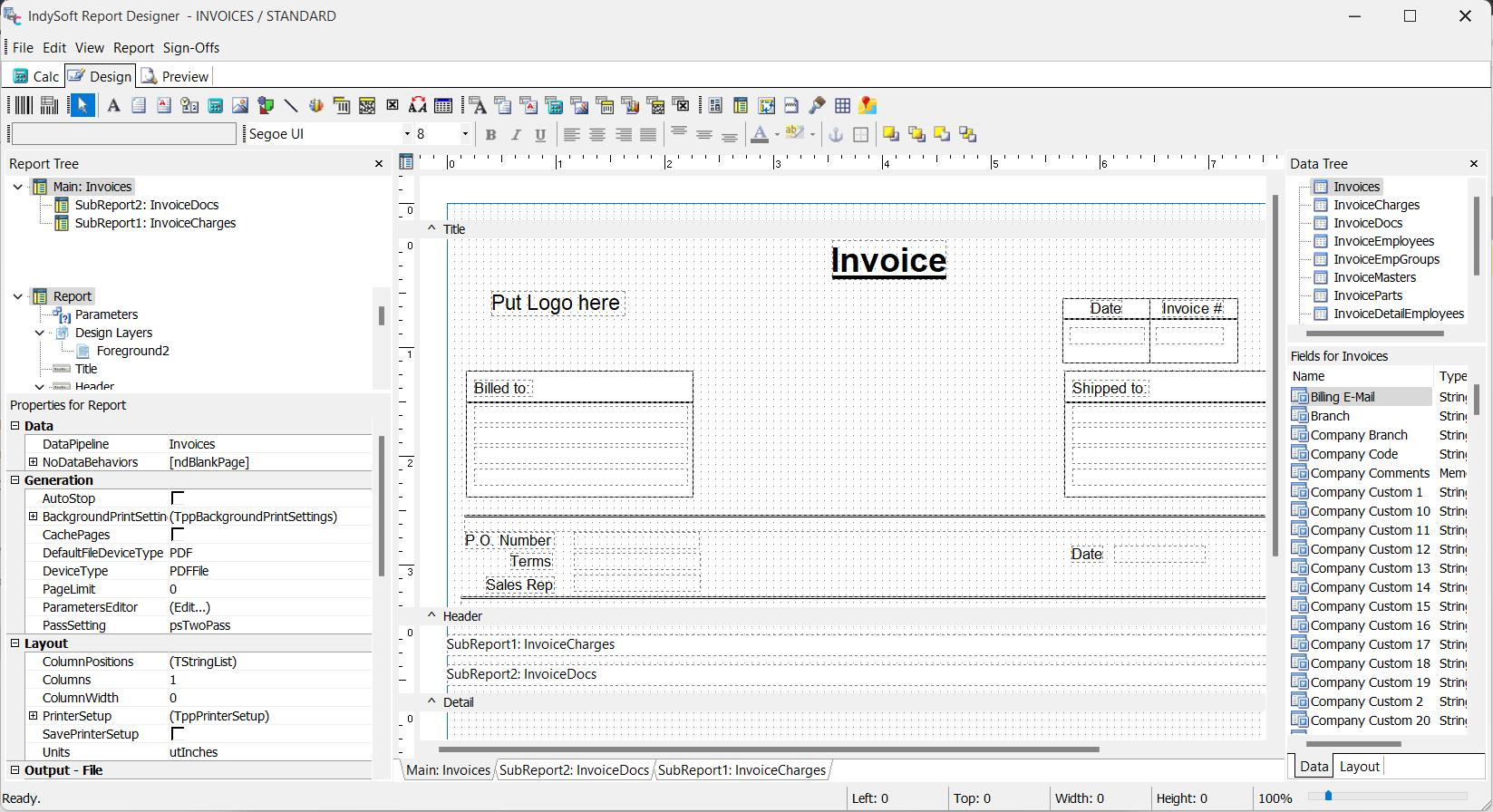Close the Report Tree panel
The height and width of the screenshot is (812, 1493).
[379, 164]
